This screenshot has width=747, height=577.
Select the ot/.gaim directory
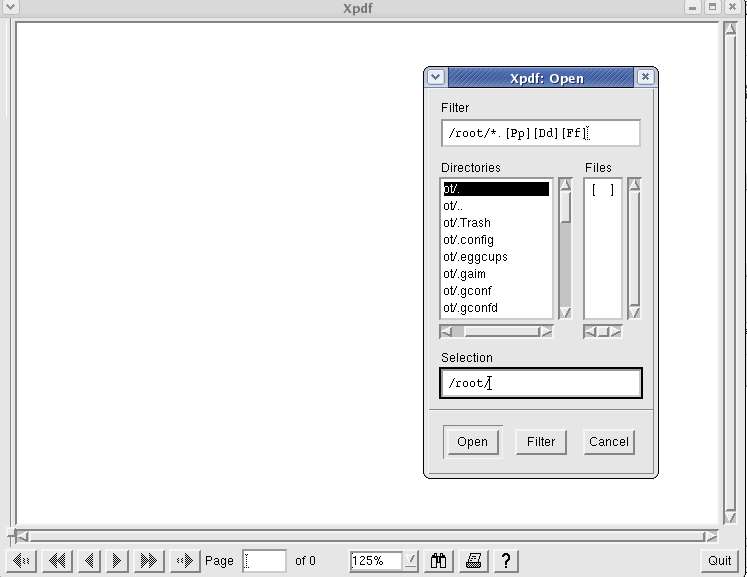coord(496,274)
